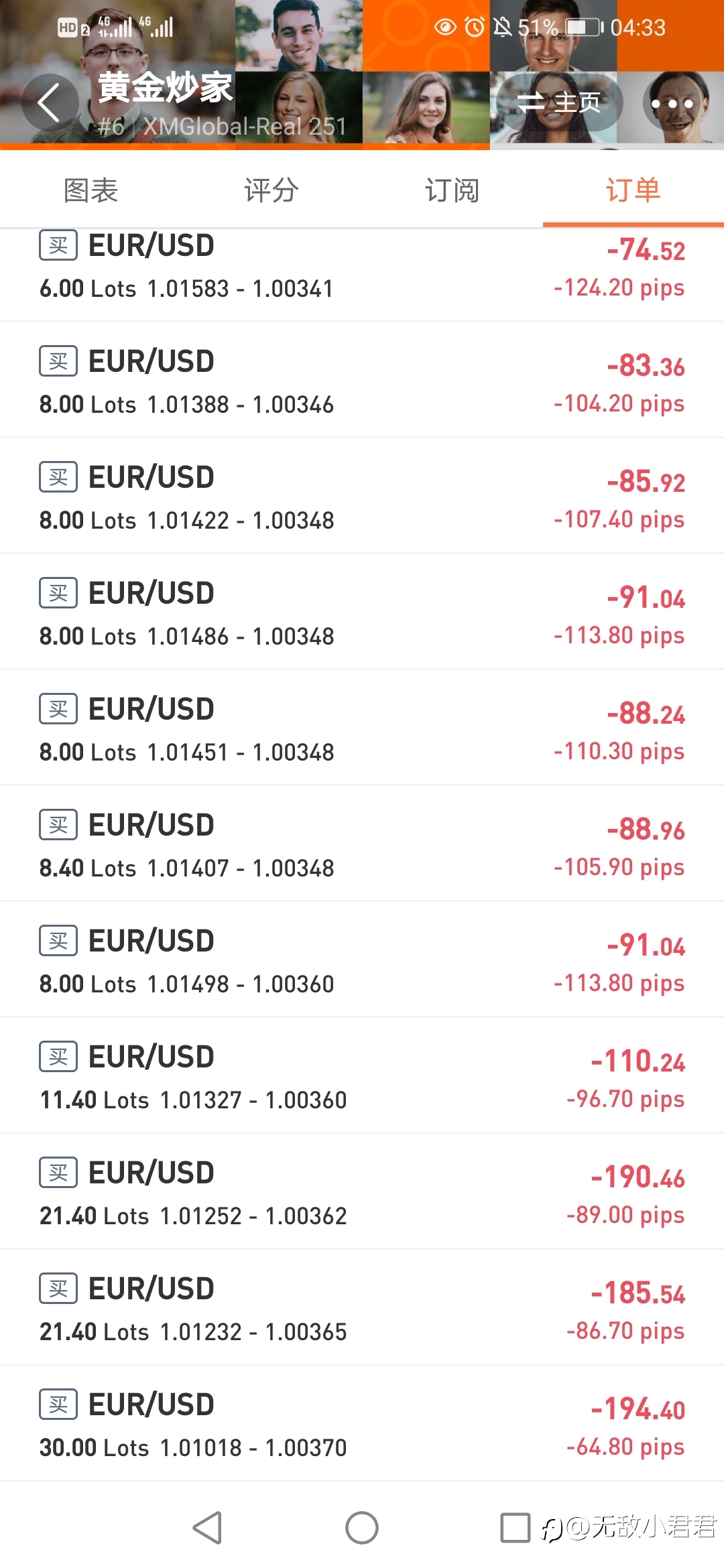Tap the switch-to-homepage 主页 button

558,103
